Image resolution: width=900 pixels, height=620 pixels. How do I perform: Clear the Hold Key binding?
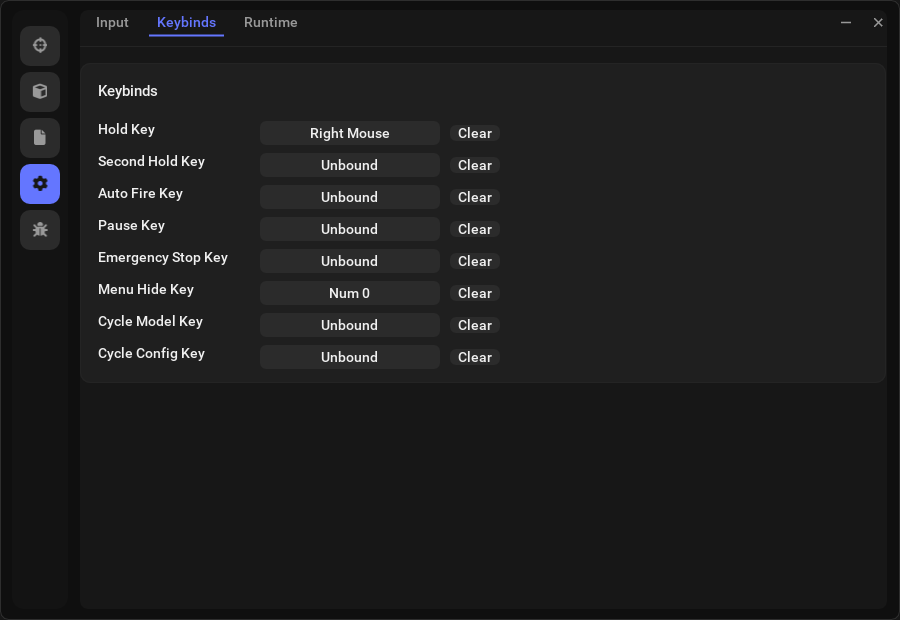tap(475, 133)
